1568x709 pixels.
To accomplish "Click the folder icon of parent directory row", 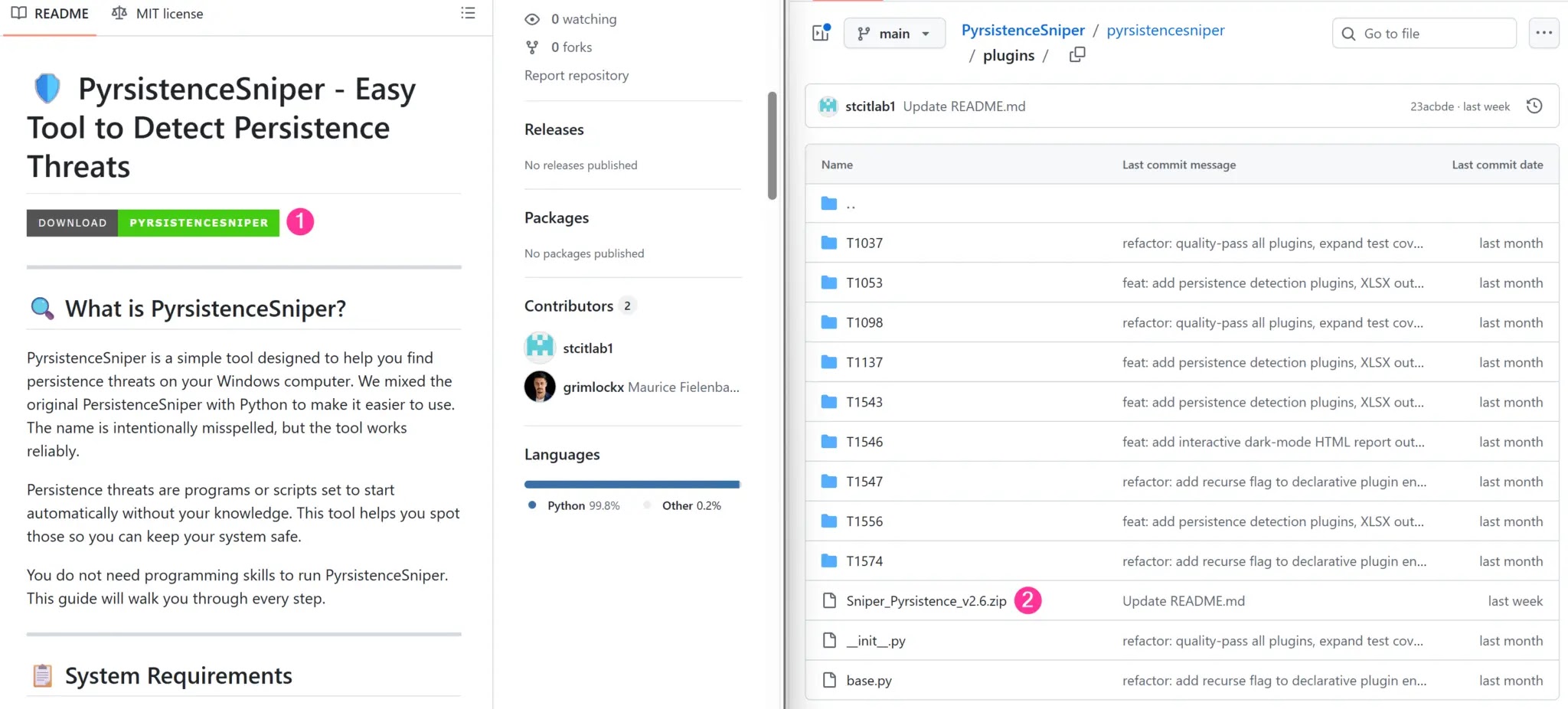I will pyautogui.click(x=828, y=203).
